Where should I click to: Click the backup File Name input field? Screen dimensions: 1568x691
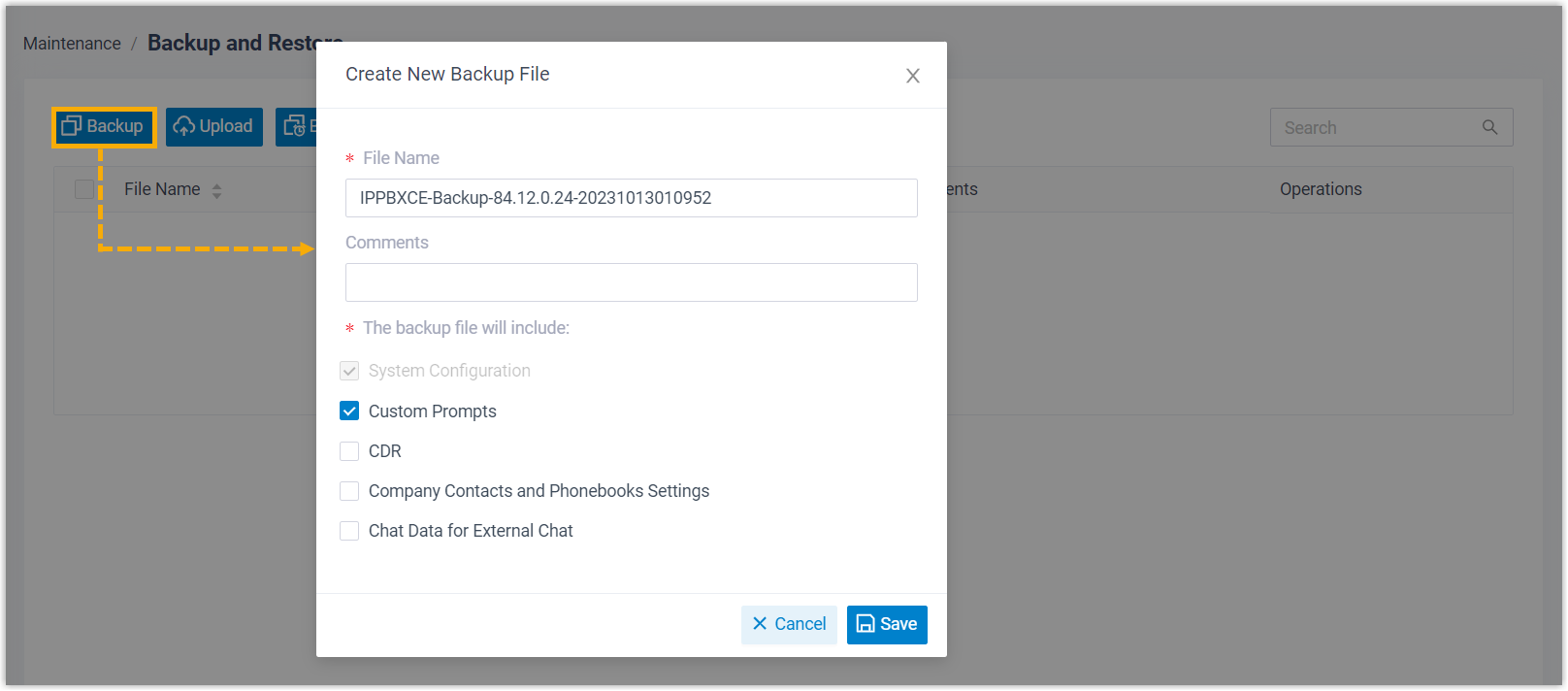tap(631, 198)
